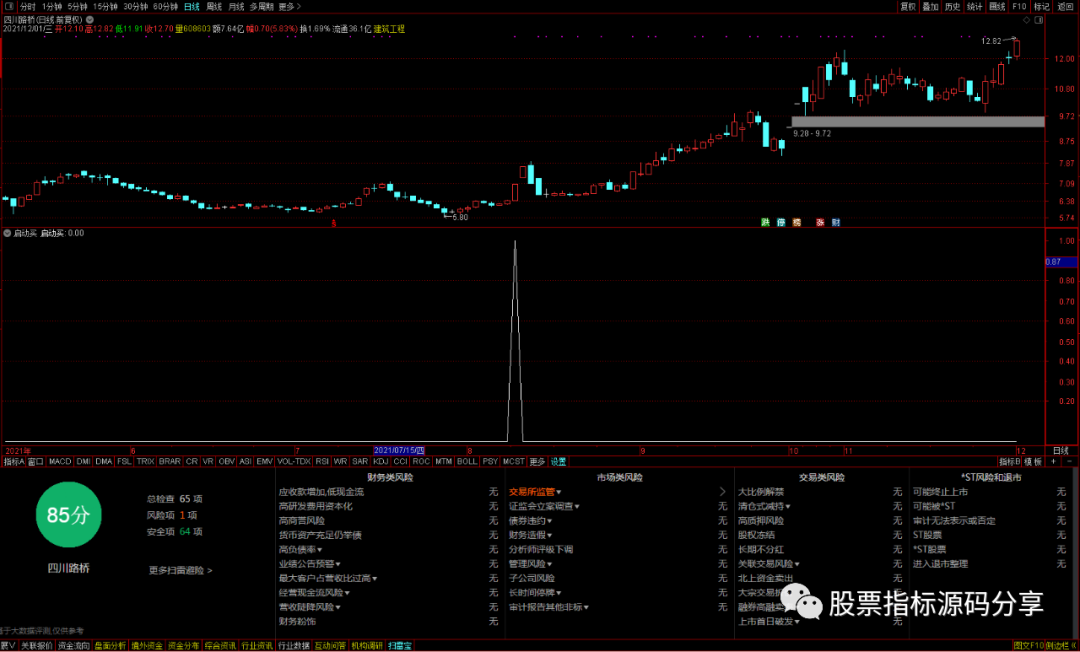The image size is (1080, 652).
Task: Expand the 交易所监管 risk item
Action: pos(534,492)
